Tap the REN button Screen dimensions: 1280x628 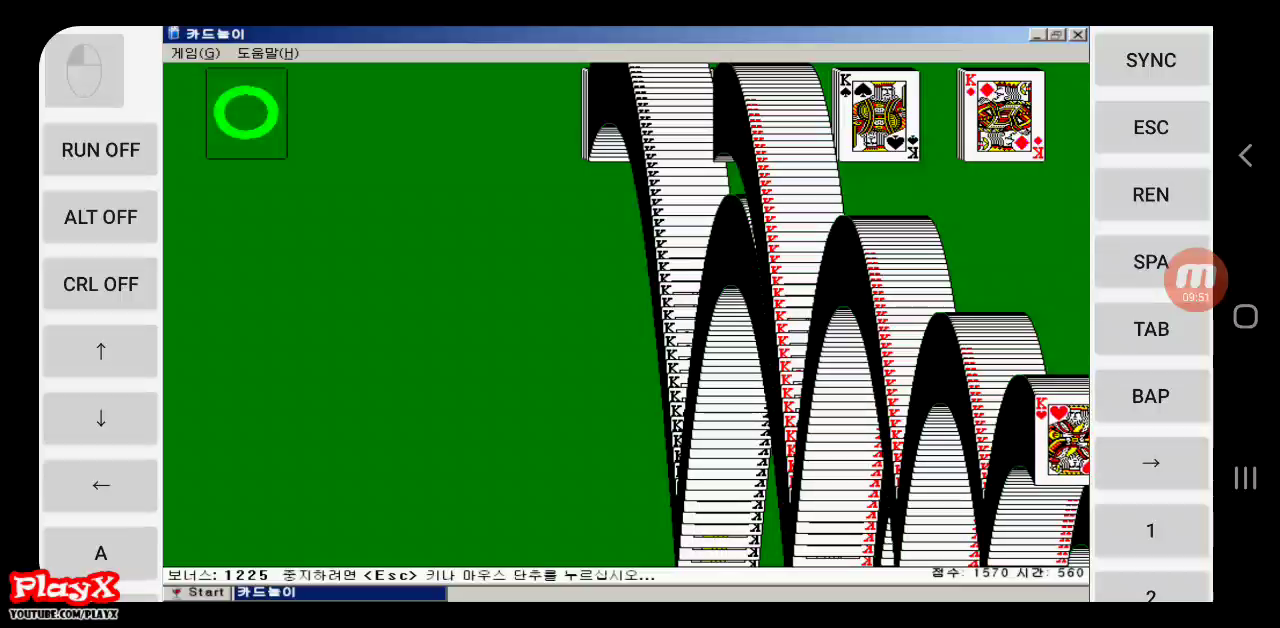click(x=1151, y=194)
